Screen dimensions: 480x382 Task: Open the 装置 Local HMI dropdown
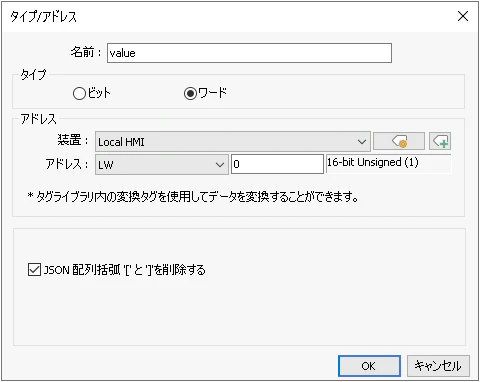point(233,142)
